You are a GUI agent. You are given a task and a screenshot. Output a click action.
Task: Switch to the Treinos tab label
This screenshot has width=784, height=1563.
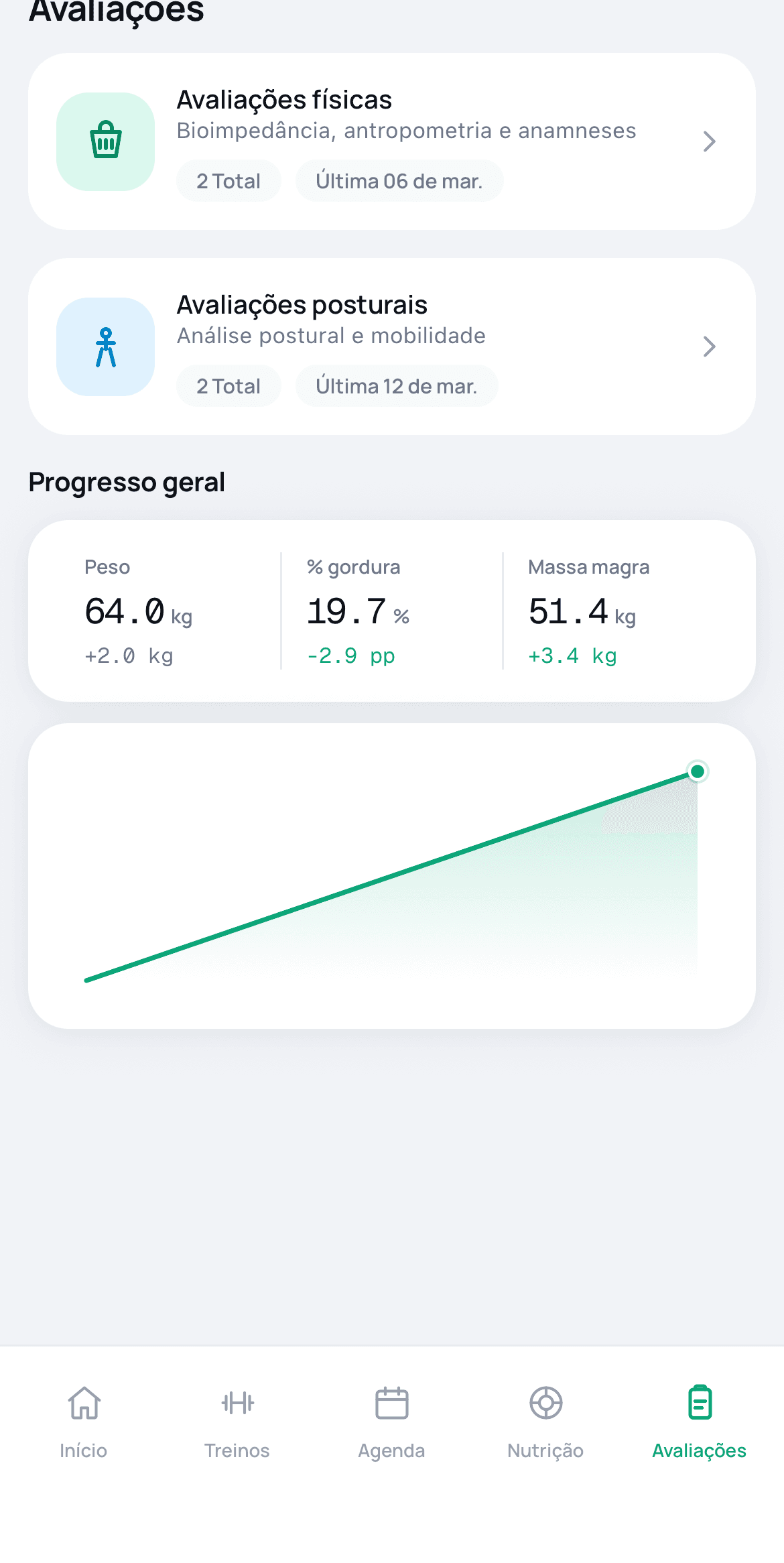(x=237, y=1450)
